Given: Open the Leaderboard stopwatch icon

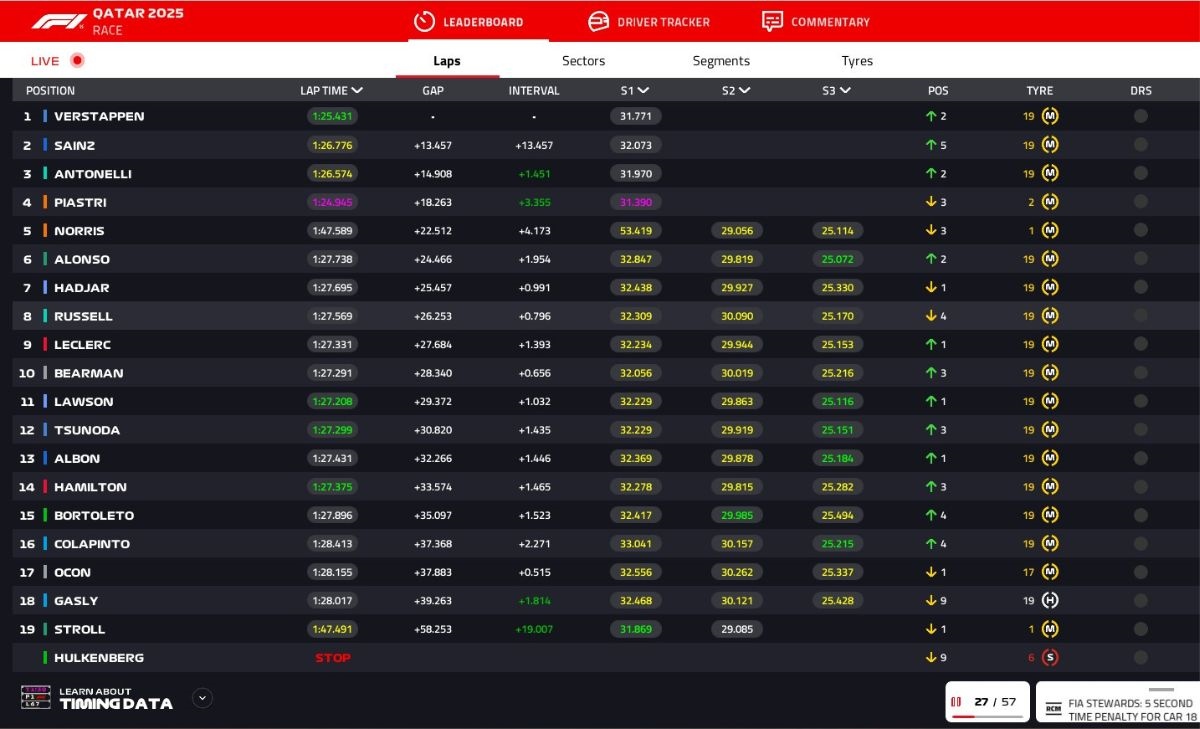Looking at the screenshot, I should click(424, 21).
